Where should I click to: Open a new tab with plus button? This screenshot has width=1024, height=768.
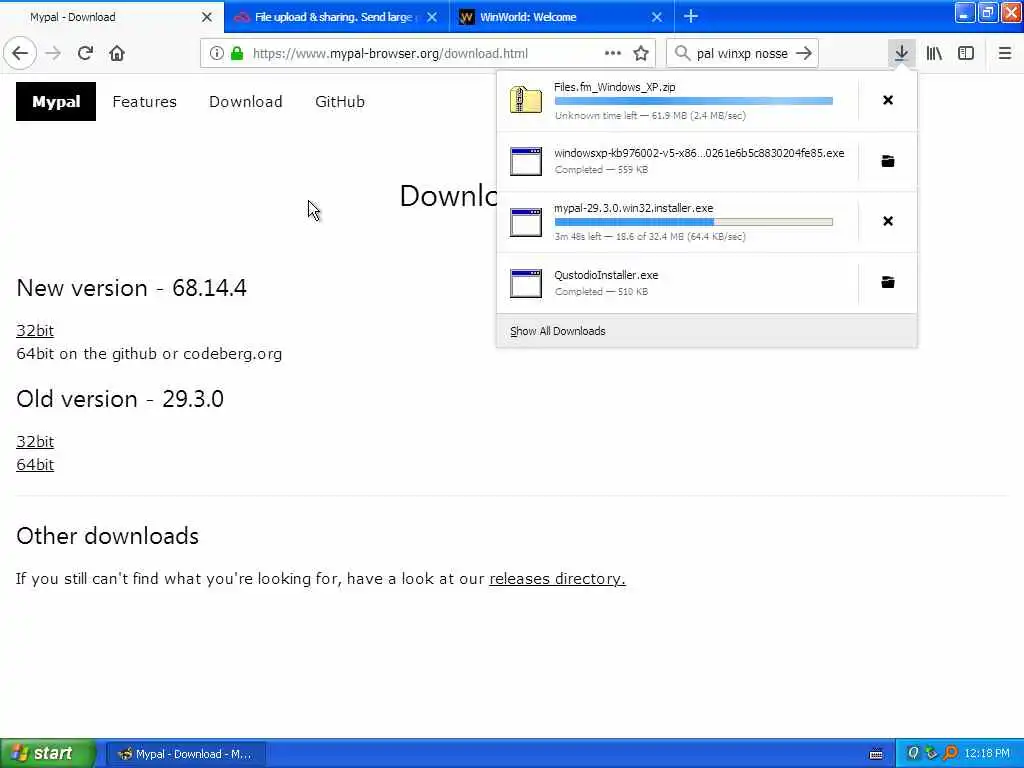(690, 17)
